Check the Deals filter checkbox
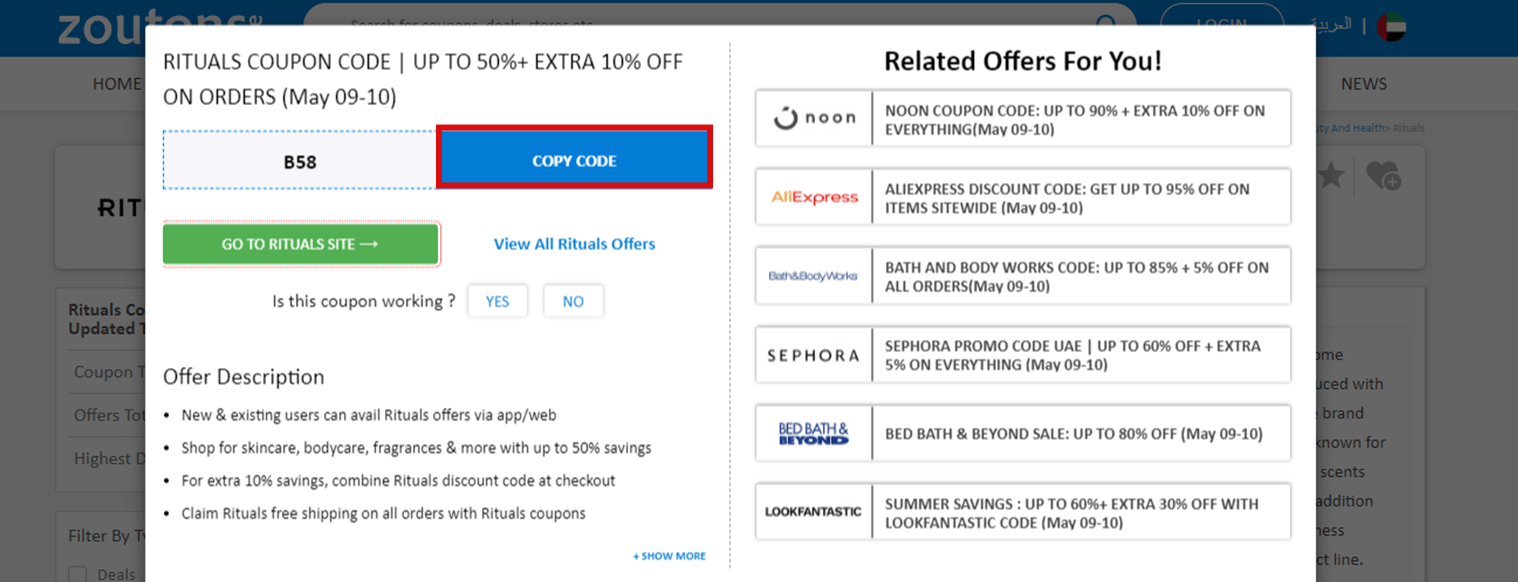 [77, 573]
